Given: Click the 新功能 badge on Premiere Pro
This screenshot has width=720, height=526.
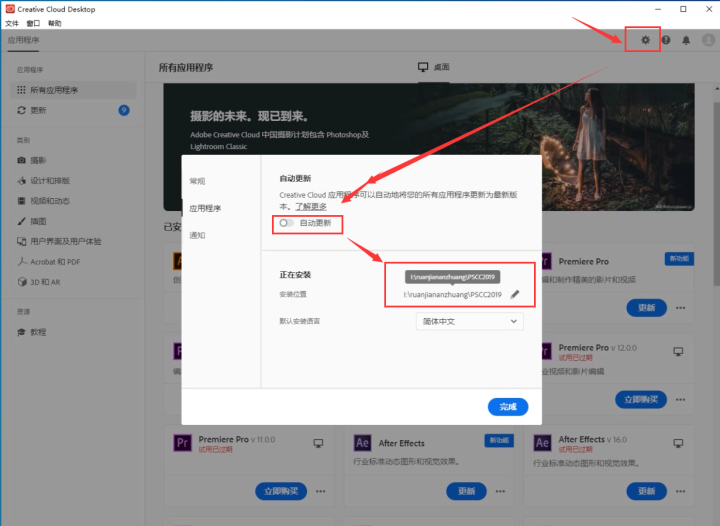Looking at the screenshot, I should click(x=679, y=258).
